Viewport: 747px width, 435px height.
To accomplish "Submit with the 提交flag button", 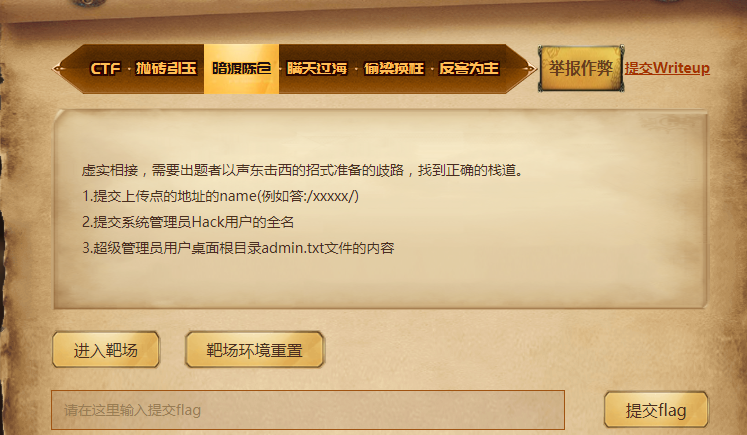I will click(x=656, y=410).
